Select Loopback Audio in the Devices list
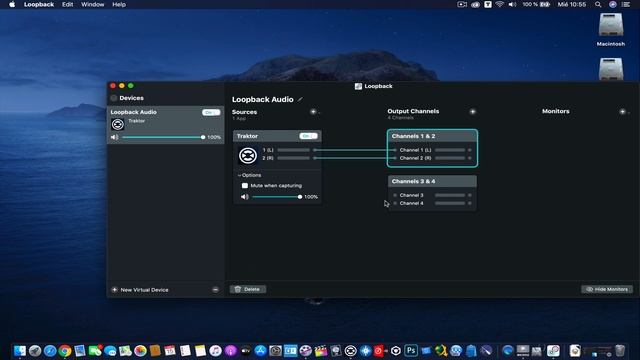640x360 pixels. pyautogui.click(x=165, y=125)
